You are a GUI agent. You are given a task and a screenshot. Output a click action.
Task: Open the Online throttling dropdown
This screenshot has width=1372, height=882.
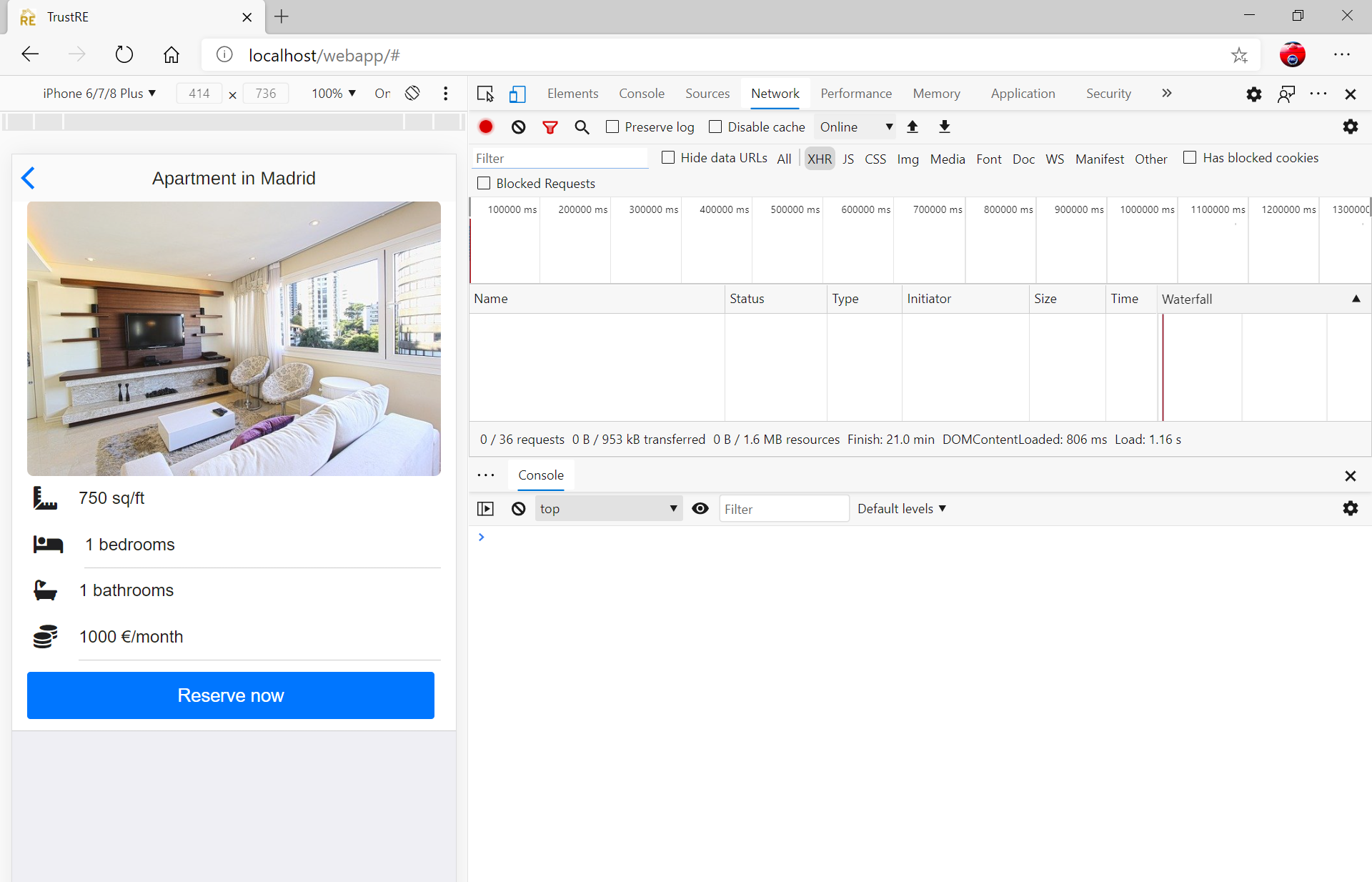click(855, 127)
